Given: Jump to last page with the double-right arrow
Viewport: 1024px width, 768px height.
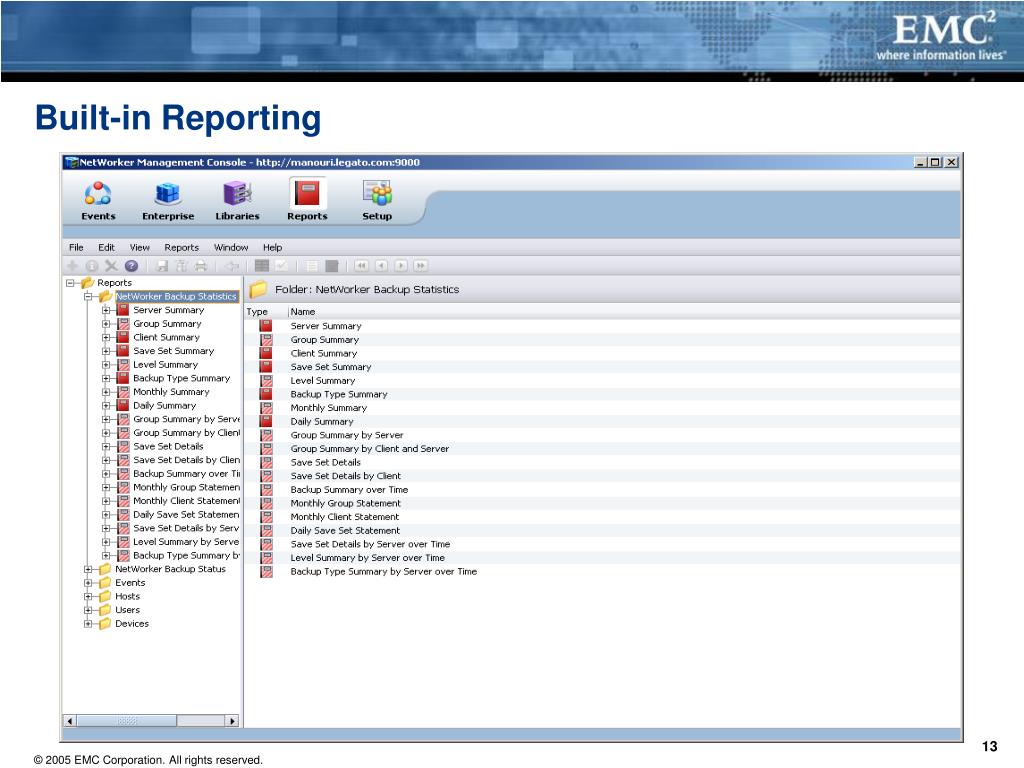Looking at the screenshot, I should [421, 266].
